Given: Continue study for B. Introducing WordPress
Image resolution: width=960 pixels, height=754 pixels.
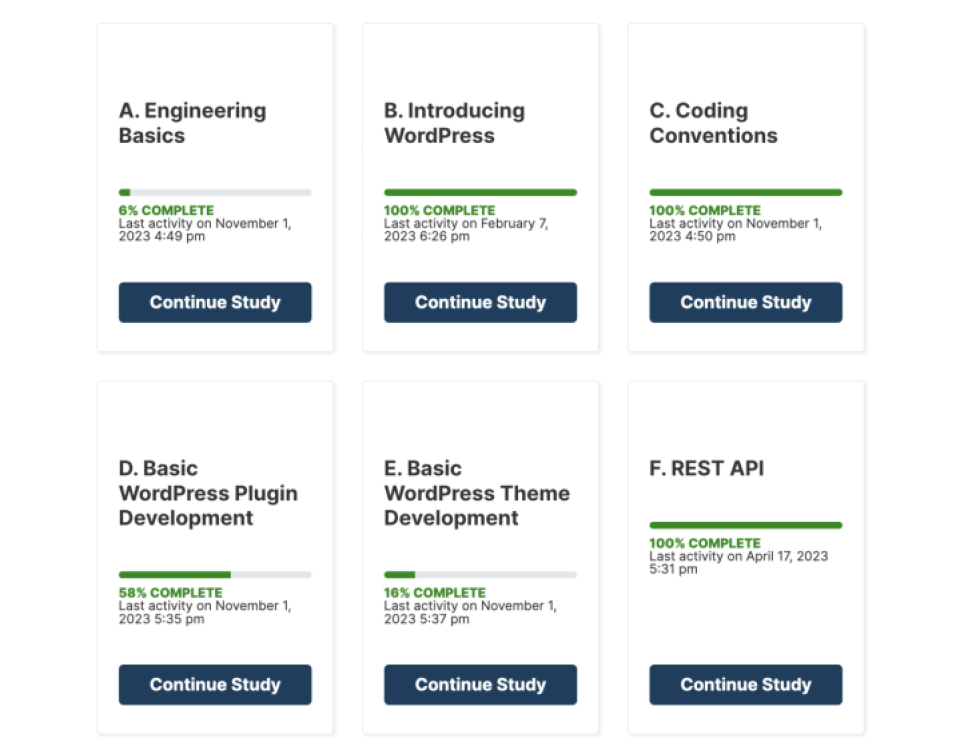Looking at the screenshot, I should coord(480,302).
